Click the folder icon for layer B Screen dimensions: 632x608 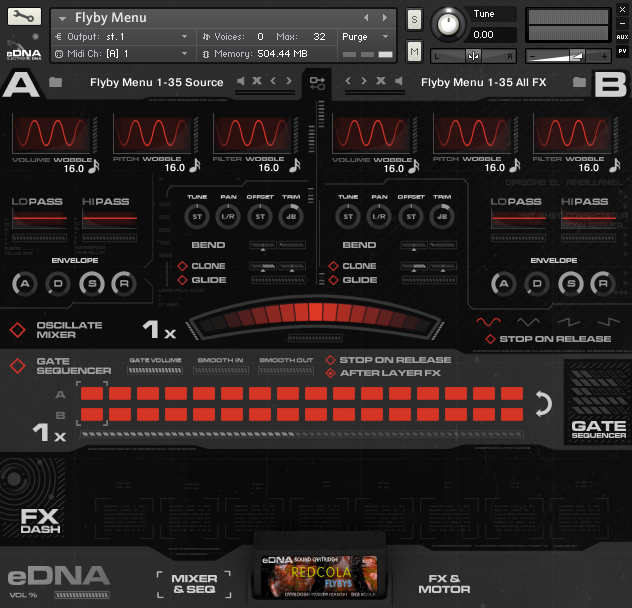pos(579,82)
